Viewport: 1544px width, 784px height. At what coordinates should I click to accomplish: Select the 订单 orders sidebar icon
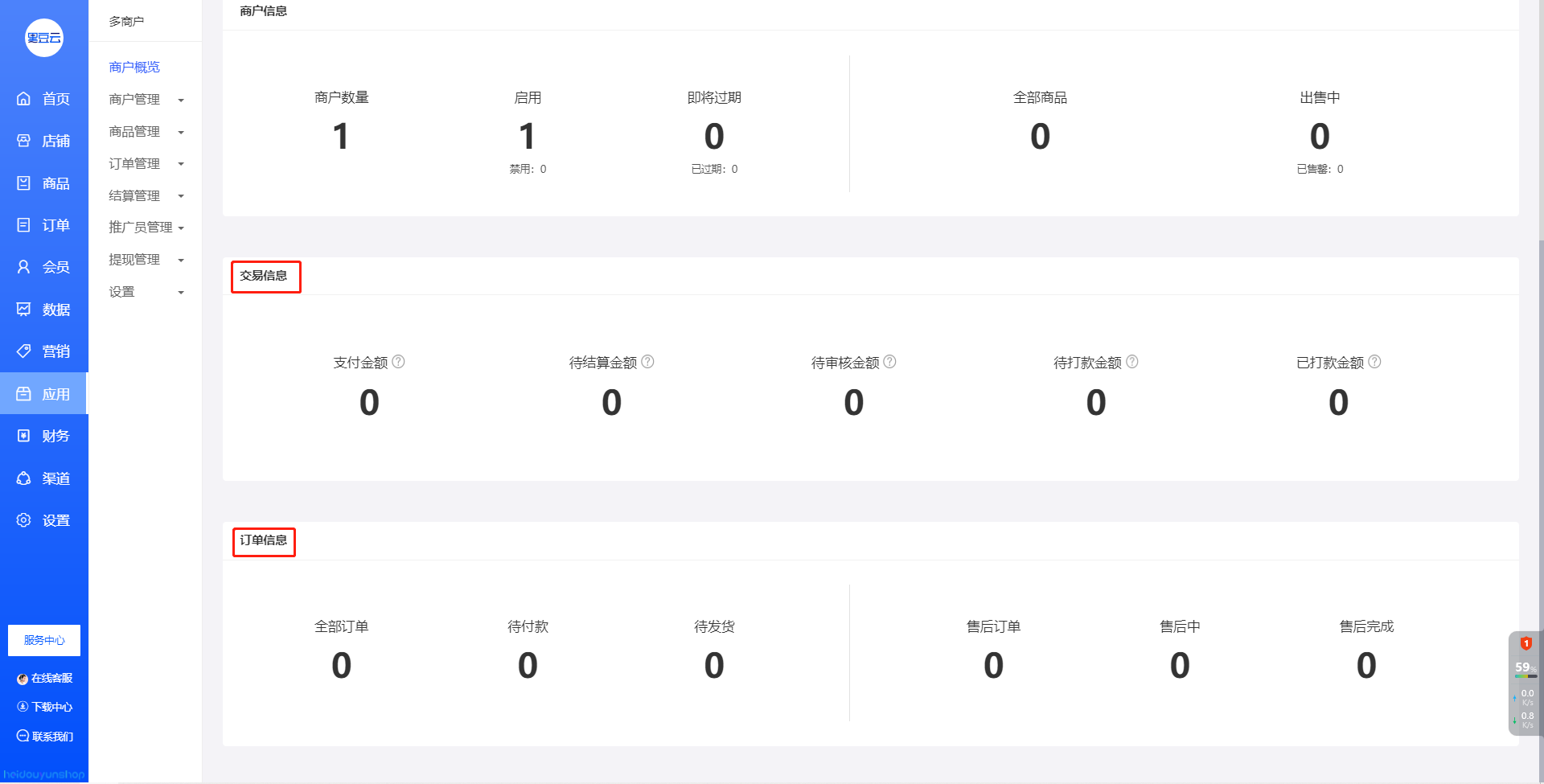23,225
